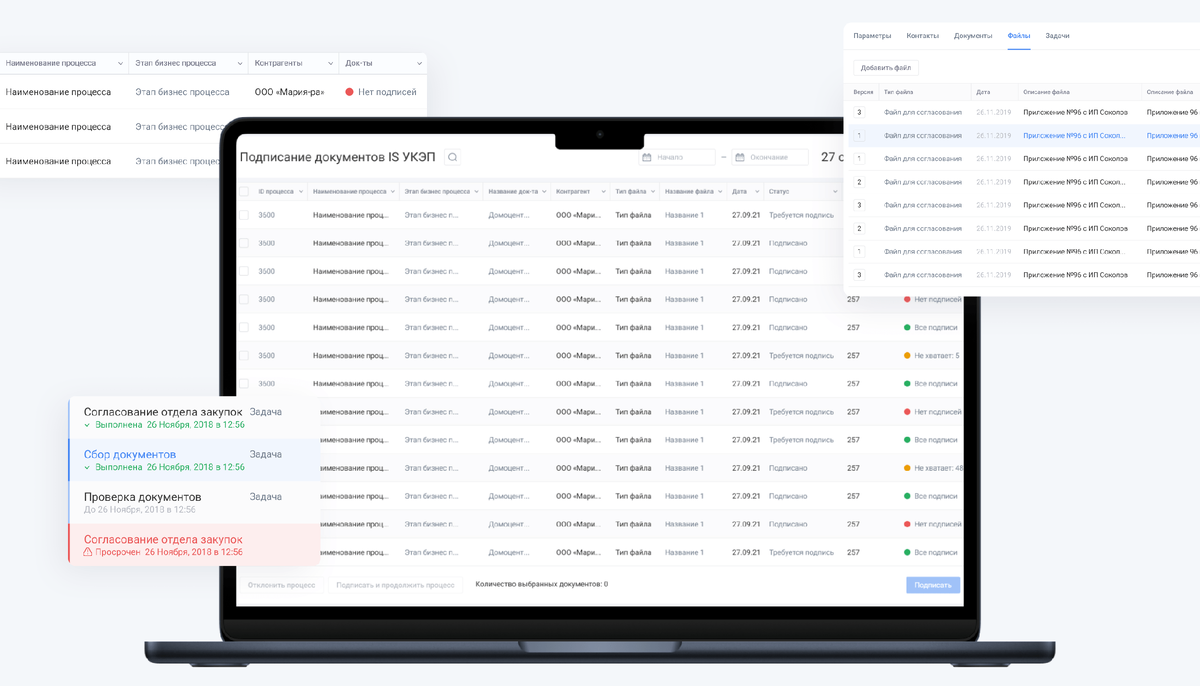Expand the Наименование процесса filter in the top-left panel
This screenshot has width=1200, height=686.
[x=120, y=64]
